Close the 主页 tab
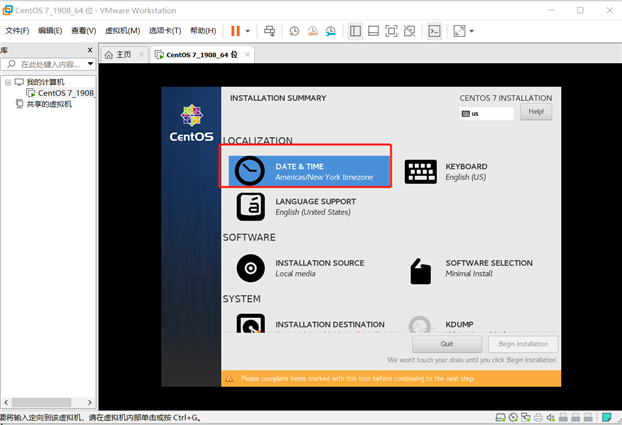The image size is (622, 425). 141,54
